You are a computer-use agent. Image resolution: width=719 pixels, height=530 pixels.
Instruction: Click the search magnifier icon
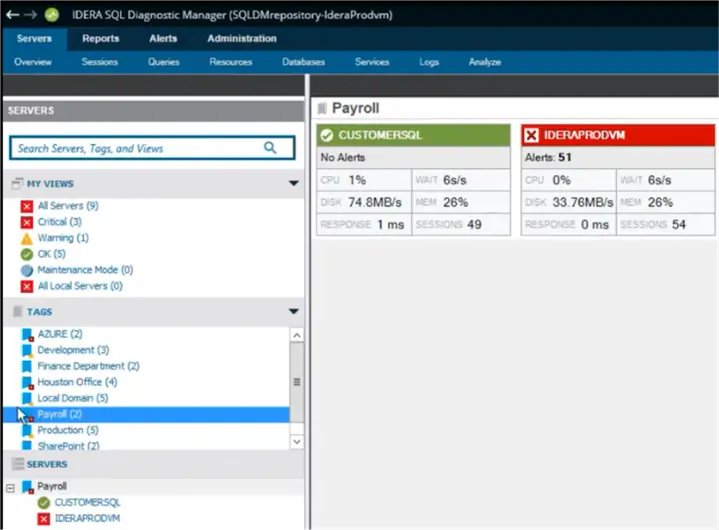point(270,148)
